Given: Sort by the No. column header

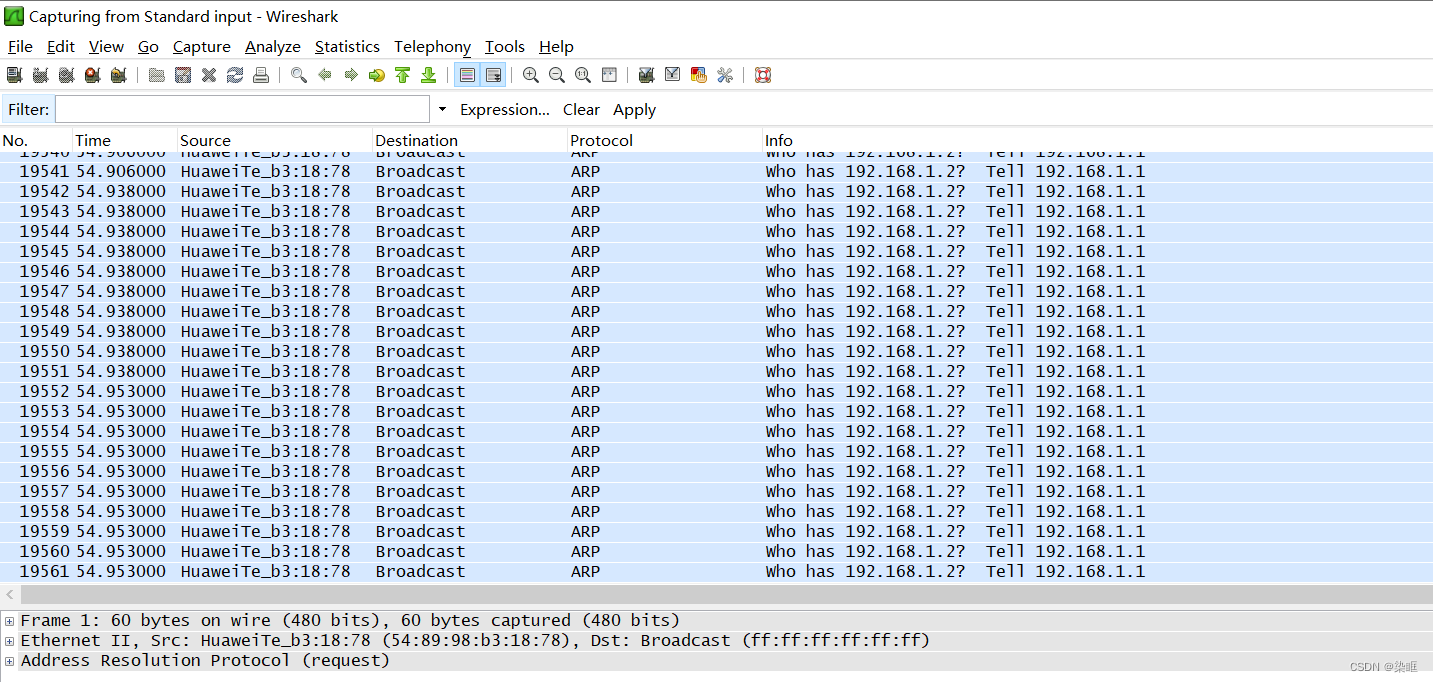Looking at the screenshot, I should coord(37,140).
